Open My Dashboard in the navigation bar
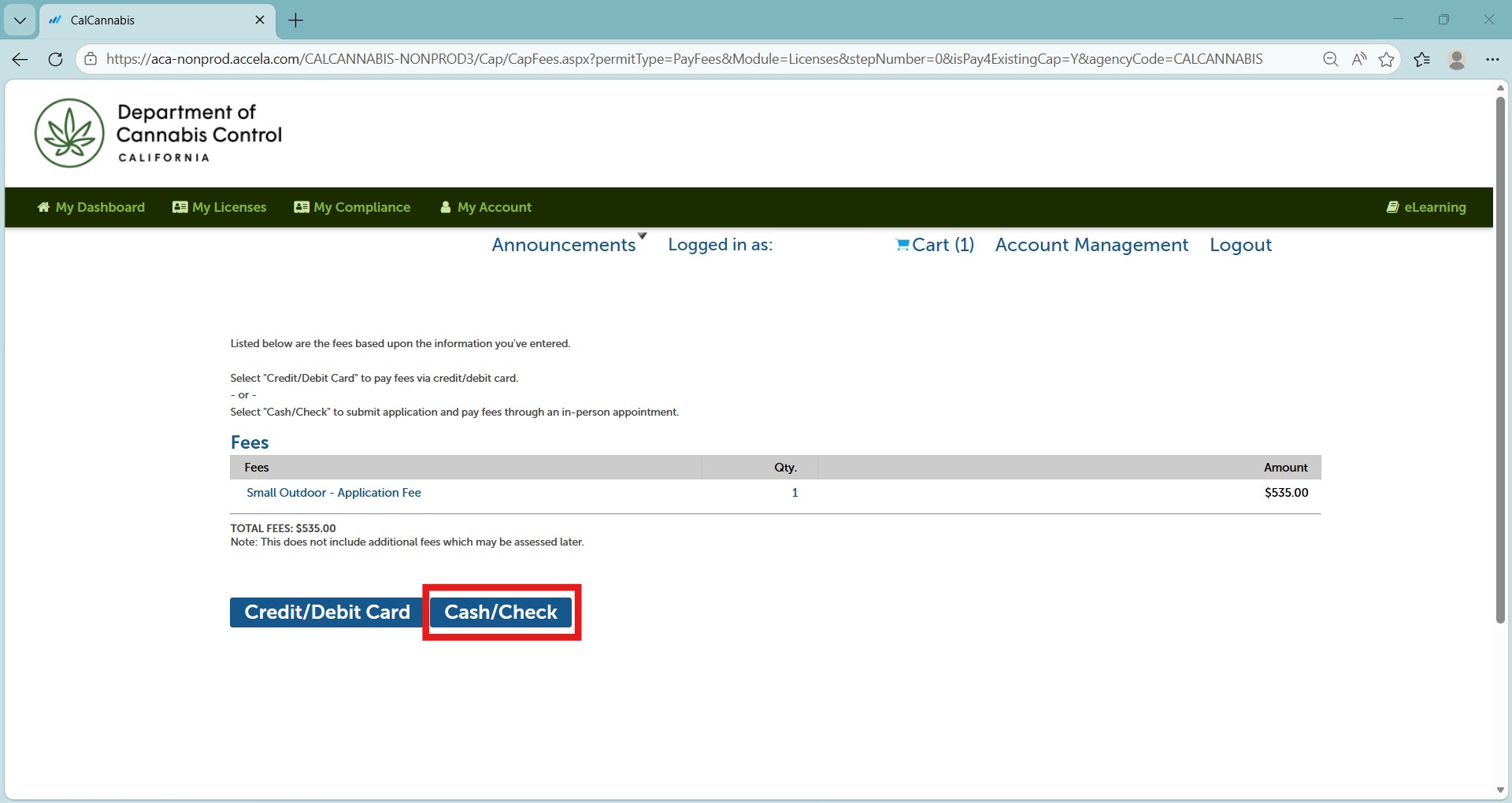Screen dimensions: 1512x803 tap(91, 207)
